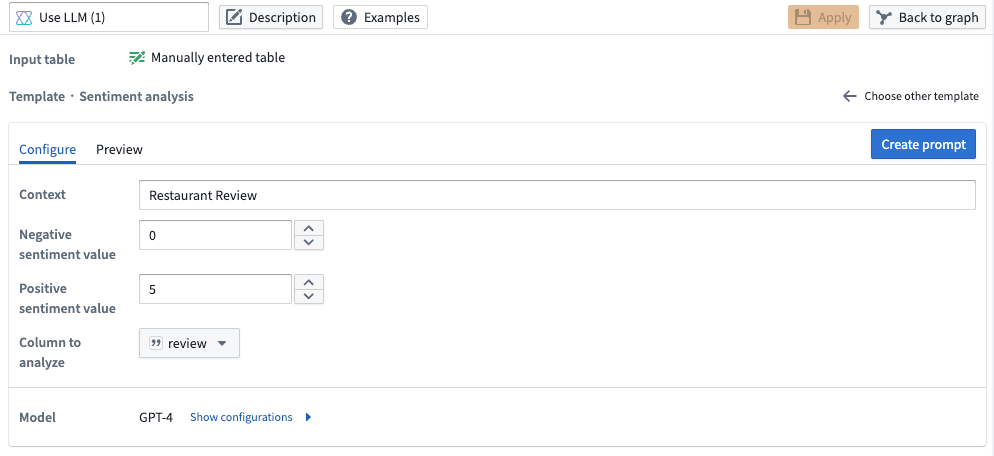Click the Use LLM (1) name field
This screenshot has width=994, height=456.
point(108,17)
